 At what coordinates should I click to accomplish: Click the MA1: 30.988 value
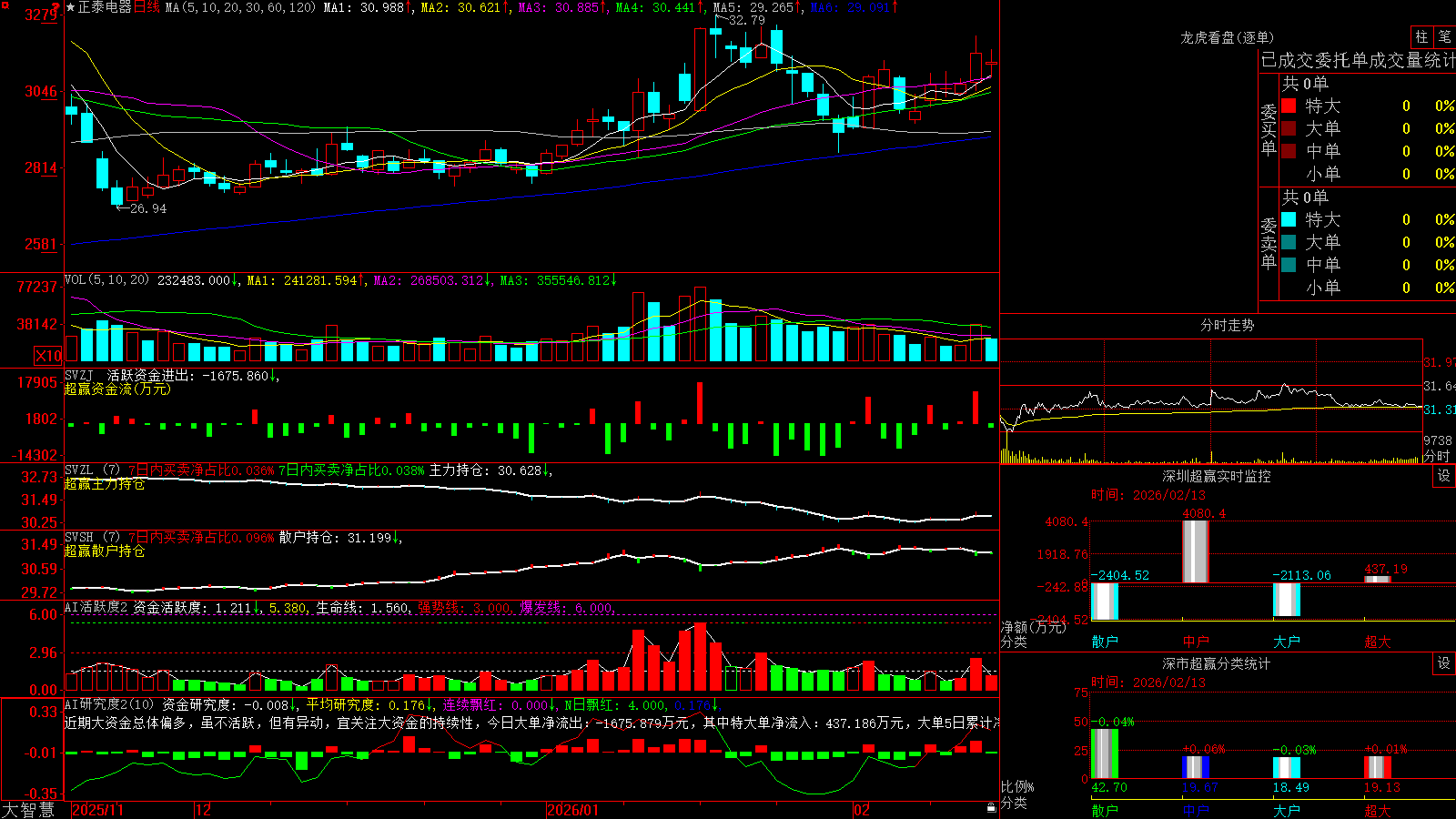[x=364, y=7]
